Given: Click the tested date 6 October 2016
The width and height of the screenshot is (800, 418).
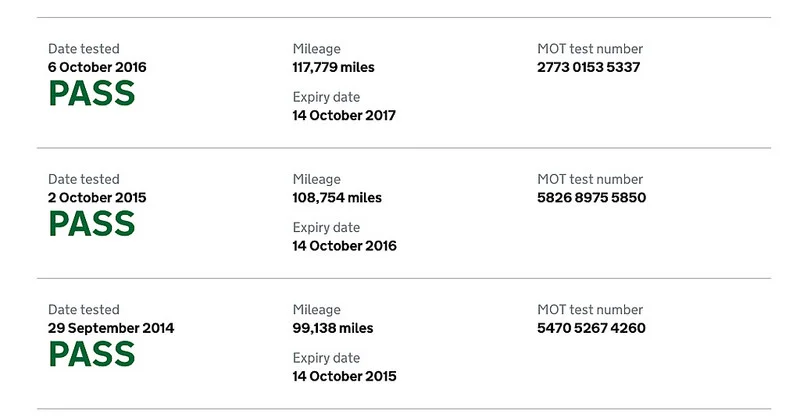Looking at the screenshot, I should coord(97,67).
